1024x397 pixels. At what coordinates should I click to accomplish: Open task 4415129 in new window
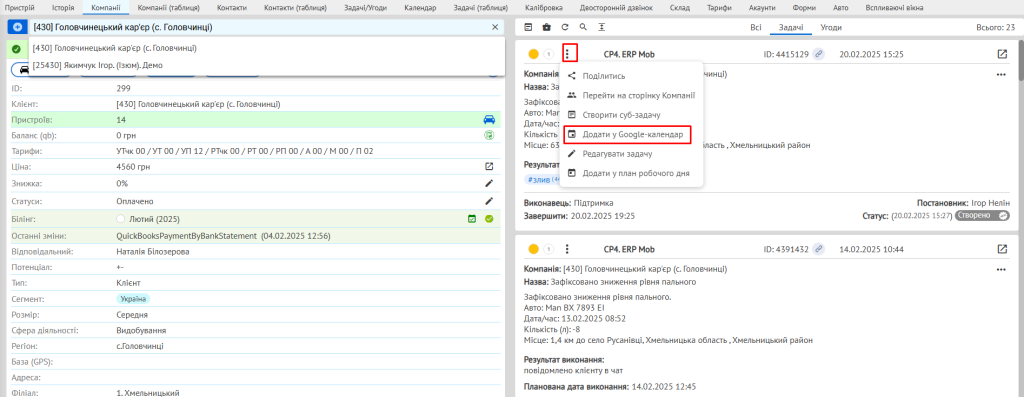click(1002, 54)
